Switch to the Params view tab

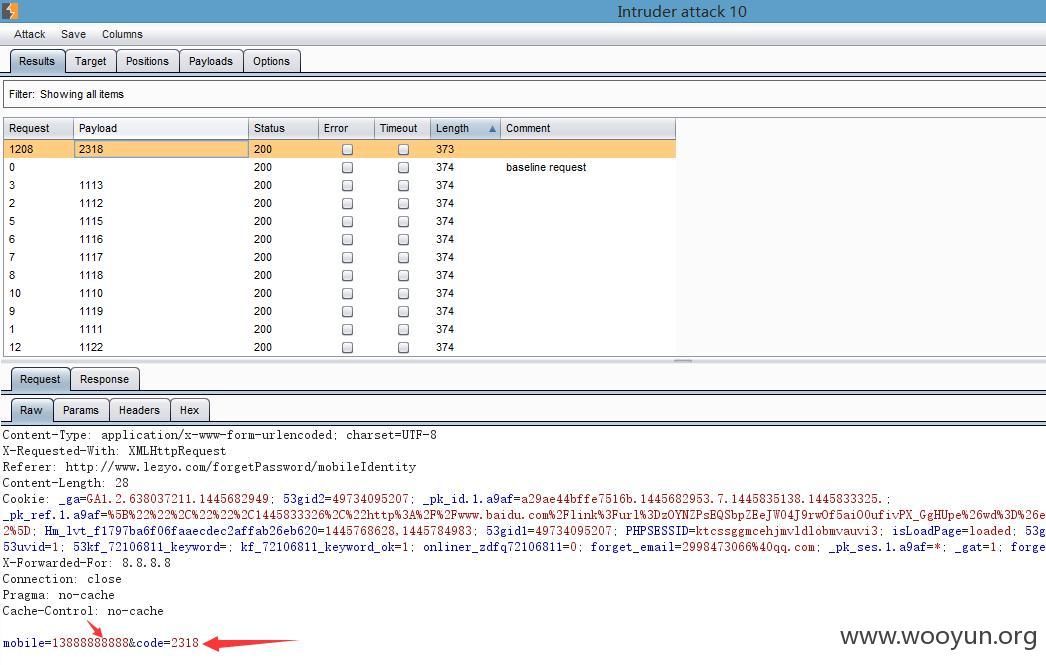coord(81,410)
